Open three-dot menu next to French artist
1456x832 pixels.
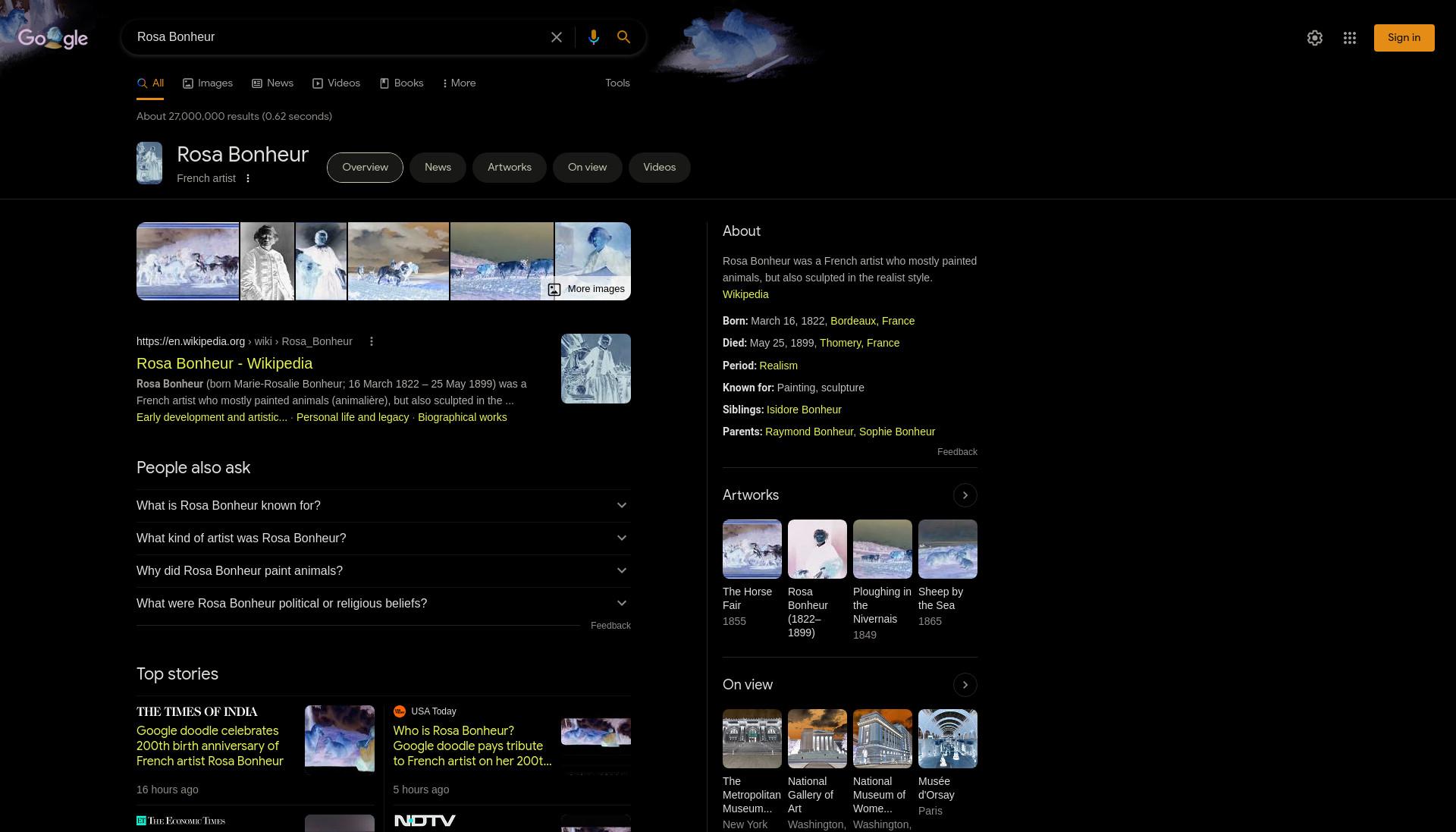pyautogui.click(x=248, y=178)
